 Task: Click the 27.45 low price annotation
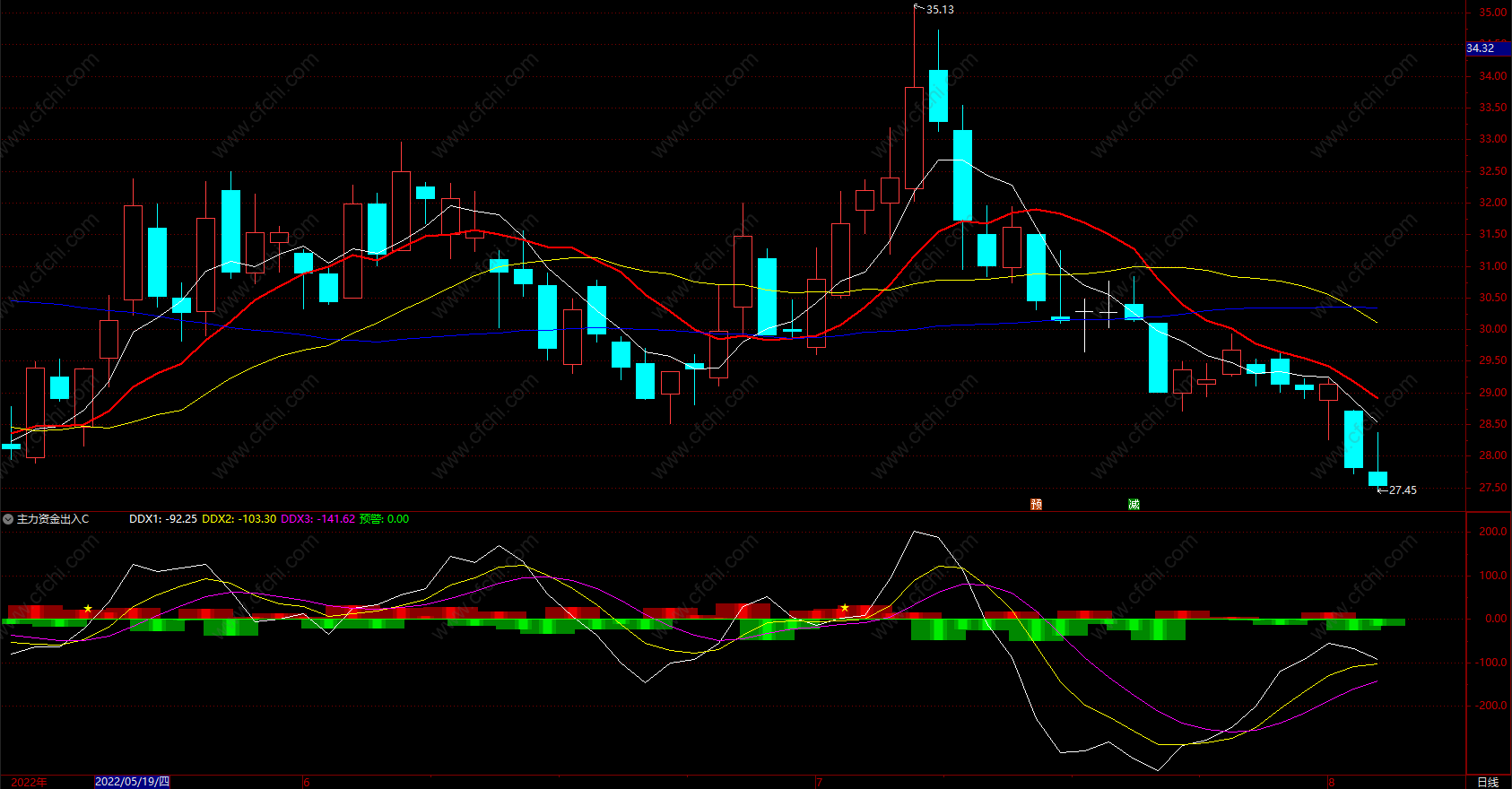pos(1403,490)
